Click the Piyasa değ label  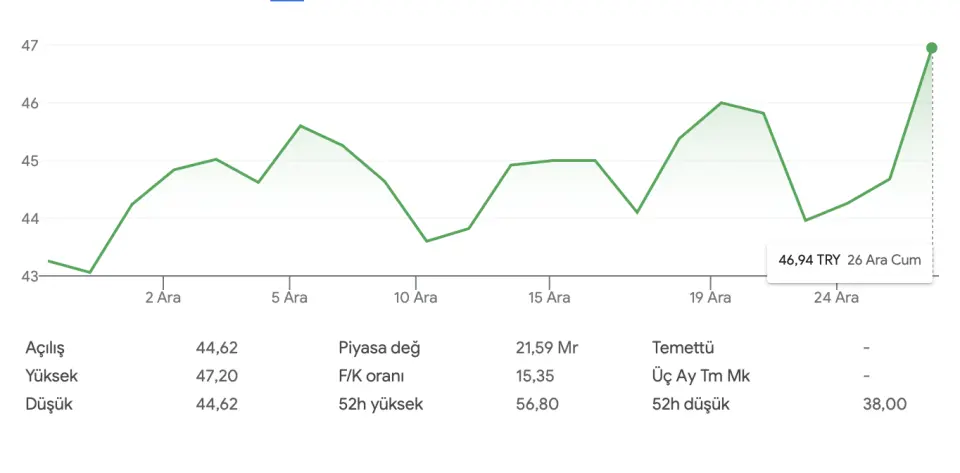[379, 348]
